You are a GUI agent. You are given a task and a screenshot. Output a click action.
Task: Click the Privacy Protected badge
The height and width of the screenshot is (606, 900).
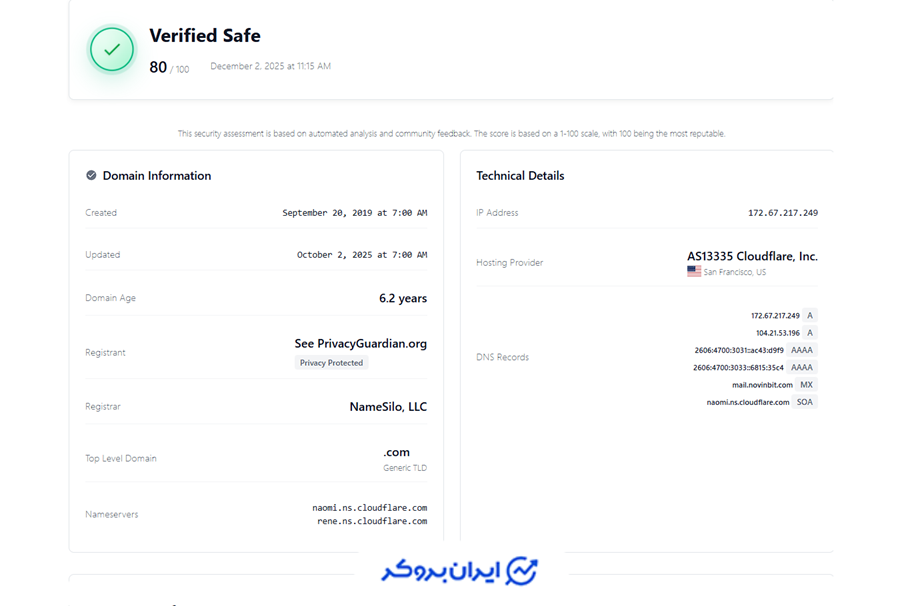click(x=331, y=363)
